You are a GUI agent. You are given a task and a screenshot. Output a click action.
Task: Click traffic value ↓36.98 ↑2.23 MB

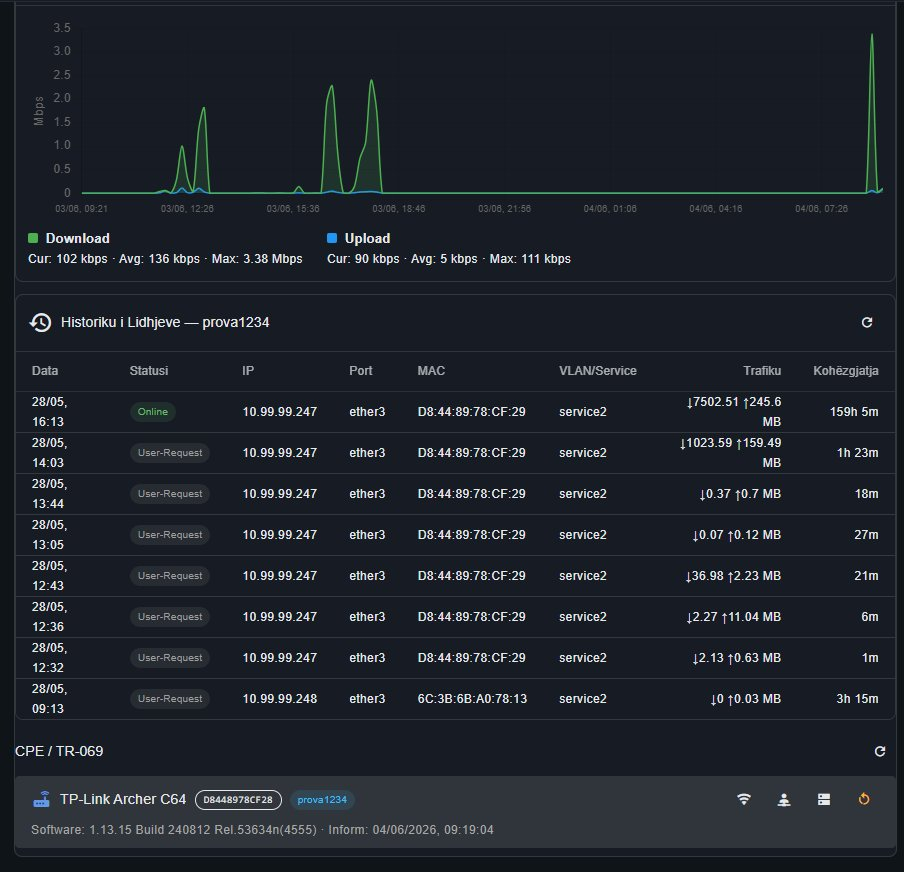[x=733, y=576]
